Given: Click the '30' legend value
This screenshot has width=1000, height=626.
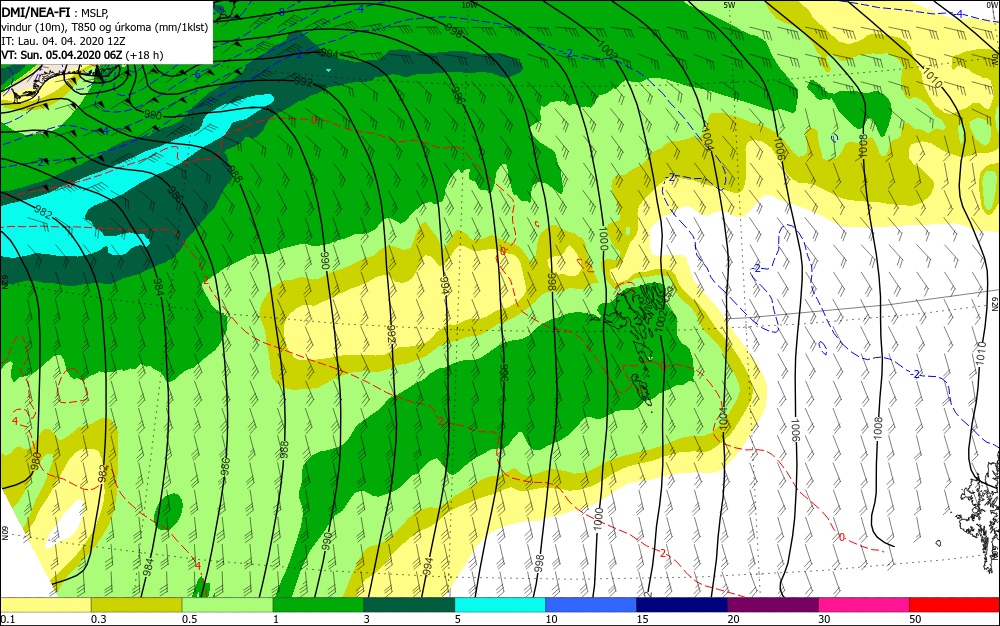Looking at the screenshot, I should (825, 619).
